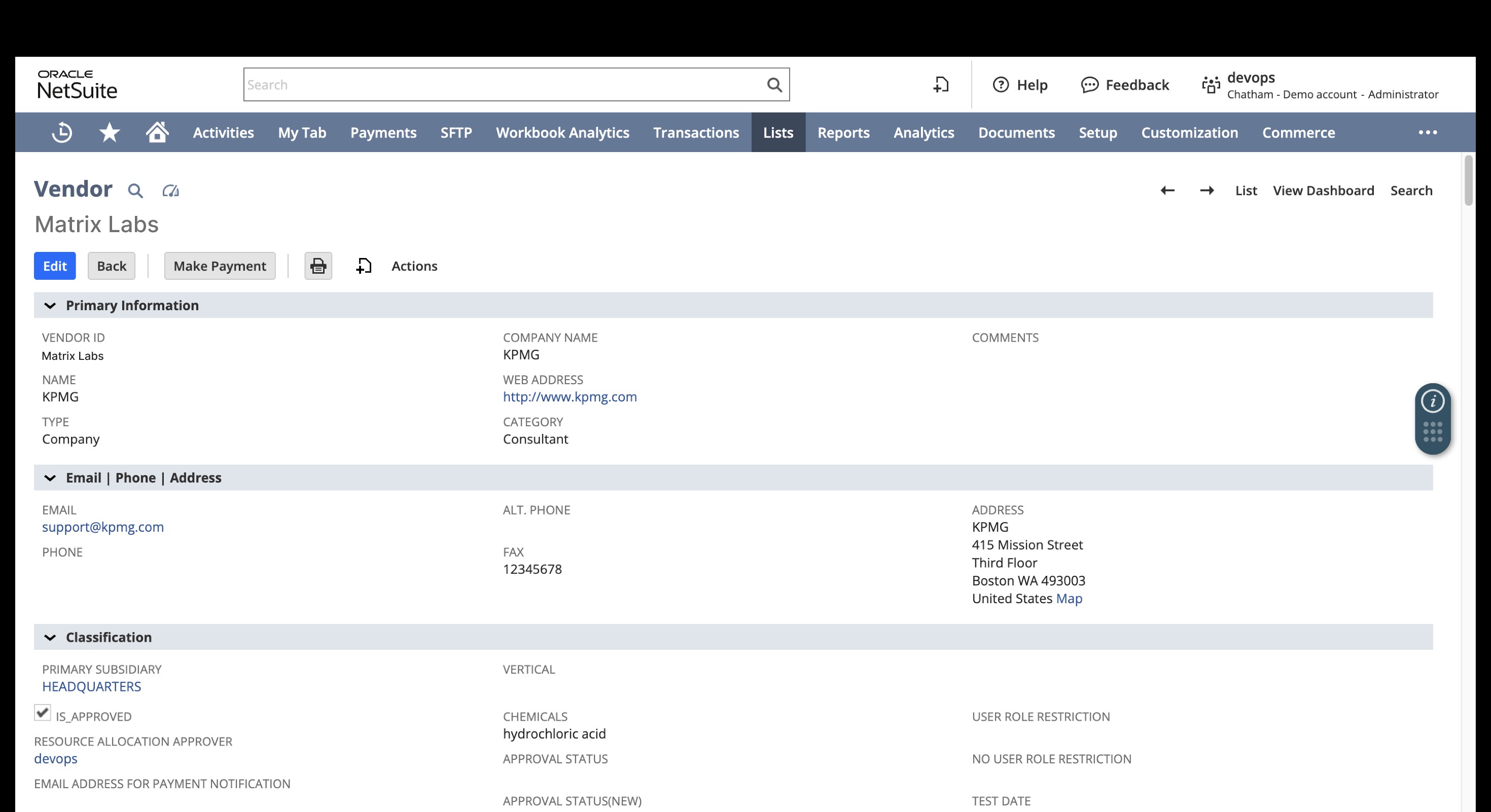
Task: Click the Print icon button
Action: pos(318,266)
